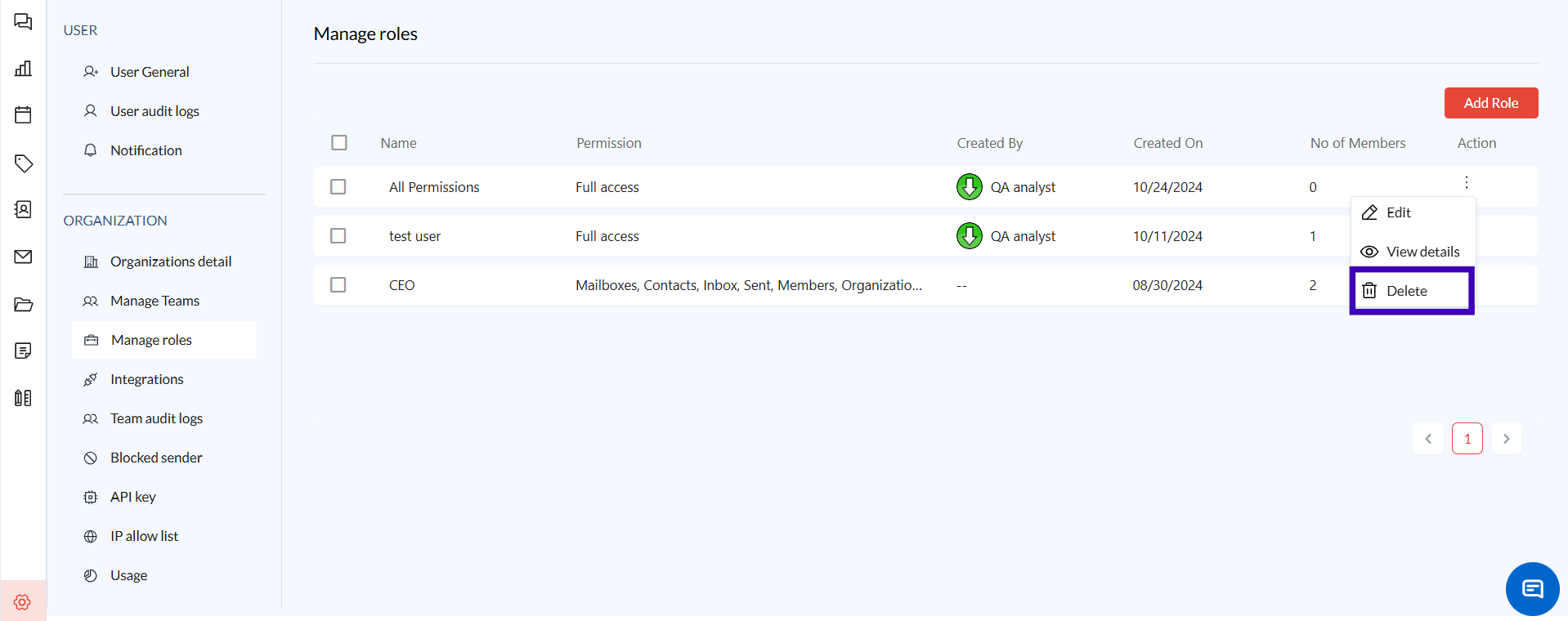The width and height of the screenshot is (1568, 621).
Task: Choose Delete from the action menu
Action: point(1406,291)
